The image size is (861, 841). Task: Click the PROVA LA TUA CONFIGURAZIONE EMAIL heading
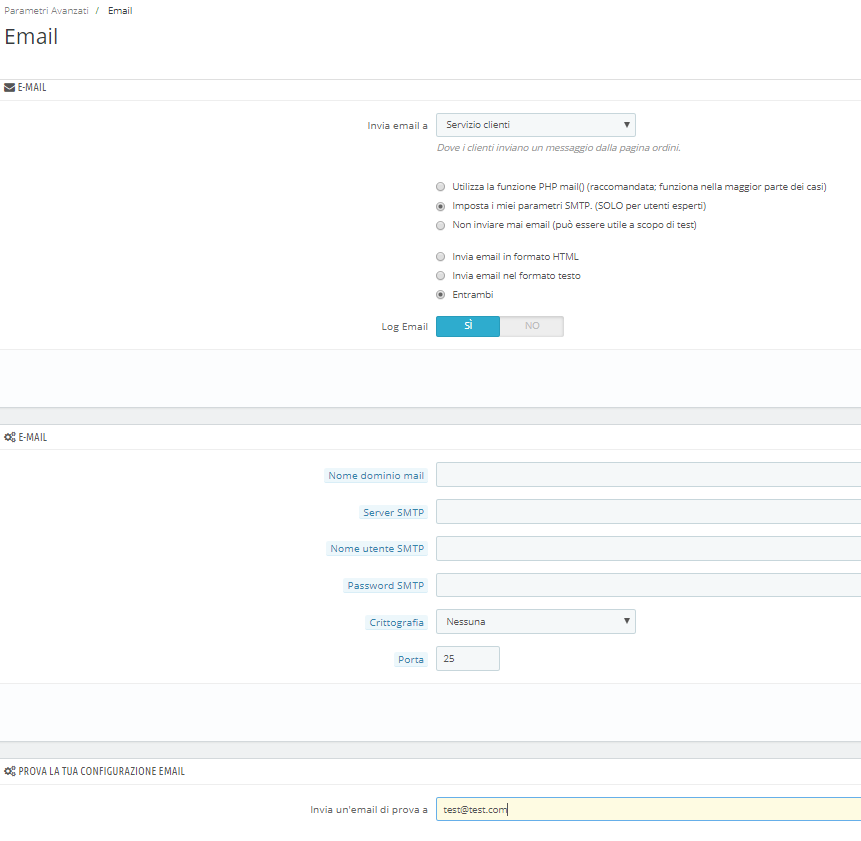coord(102,771)
